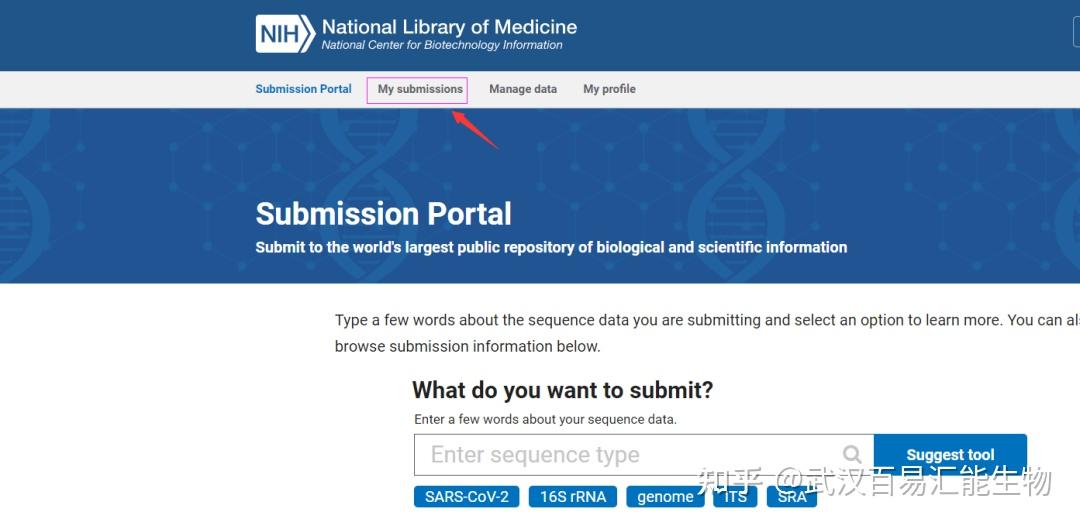Choose the 16S rRNA quick tag
The image size is (1080, 526).
[x=573, y=496]
